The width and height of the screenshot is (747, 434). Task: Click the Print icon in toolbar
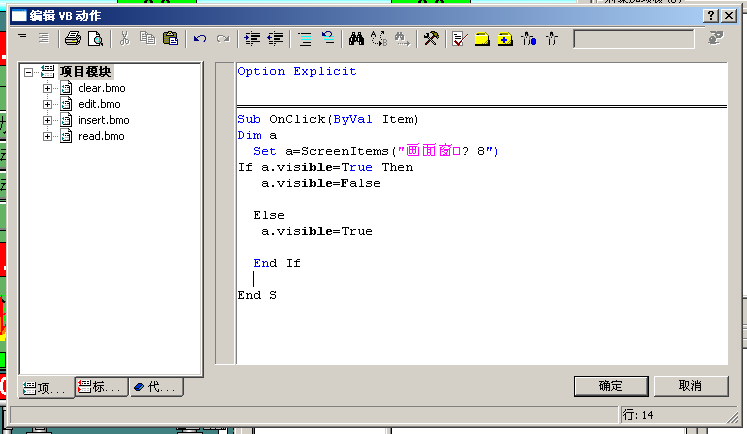point(73,39)
